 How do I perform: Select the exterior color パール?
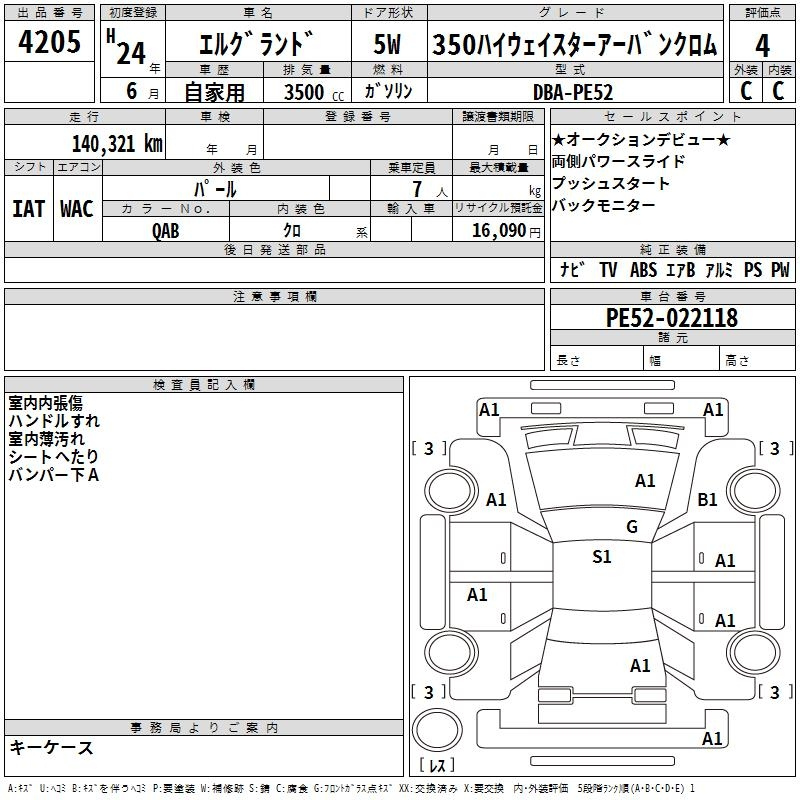pyautogui.click(x=215, y=190)
